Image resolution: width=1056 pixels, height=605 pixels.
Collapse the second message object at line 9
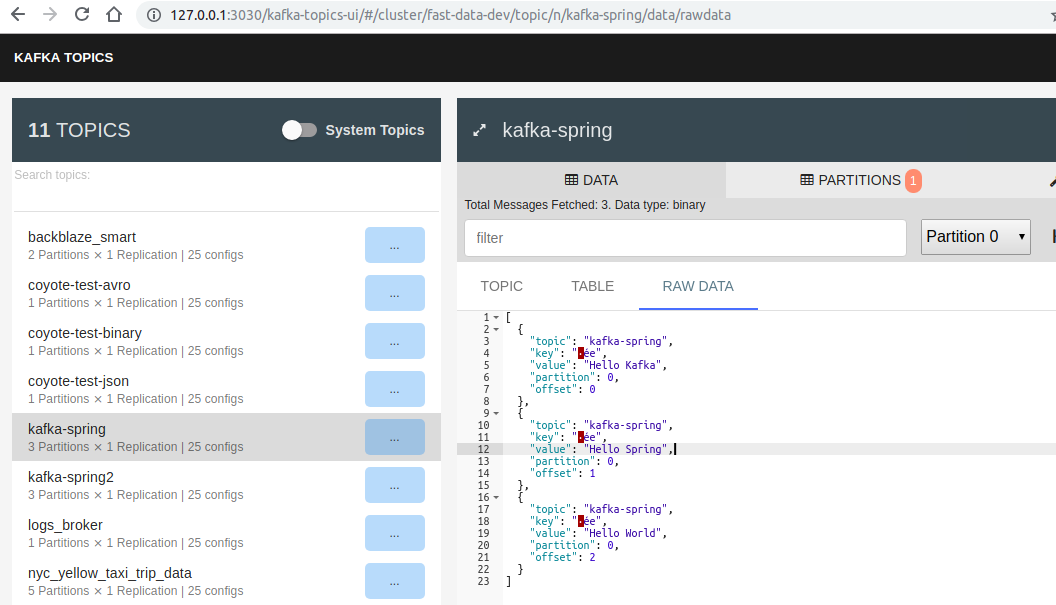point(496,413)
